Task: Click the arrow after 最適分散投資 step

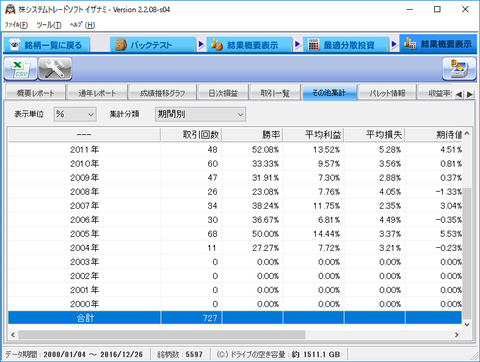Action: (x=394, y=44)
